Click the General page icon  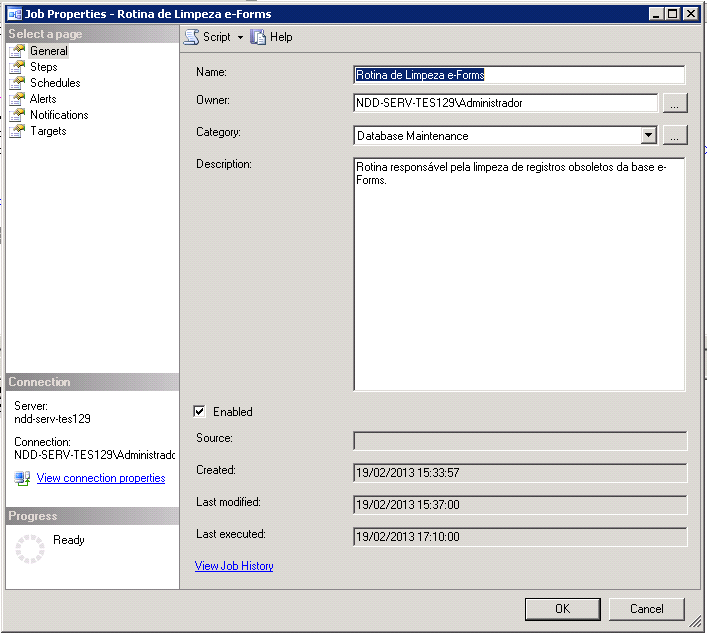tap(17, 51)
